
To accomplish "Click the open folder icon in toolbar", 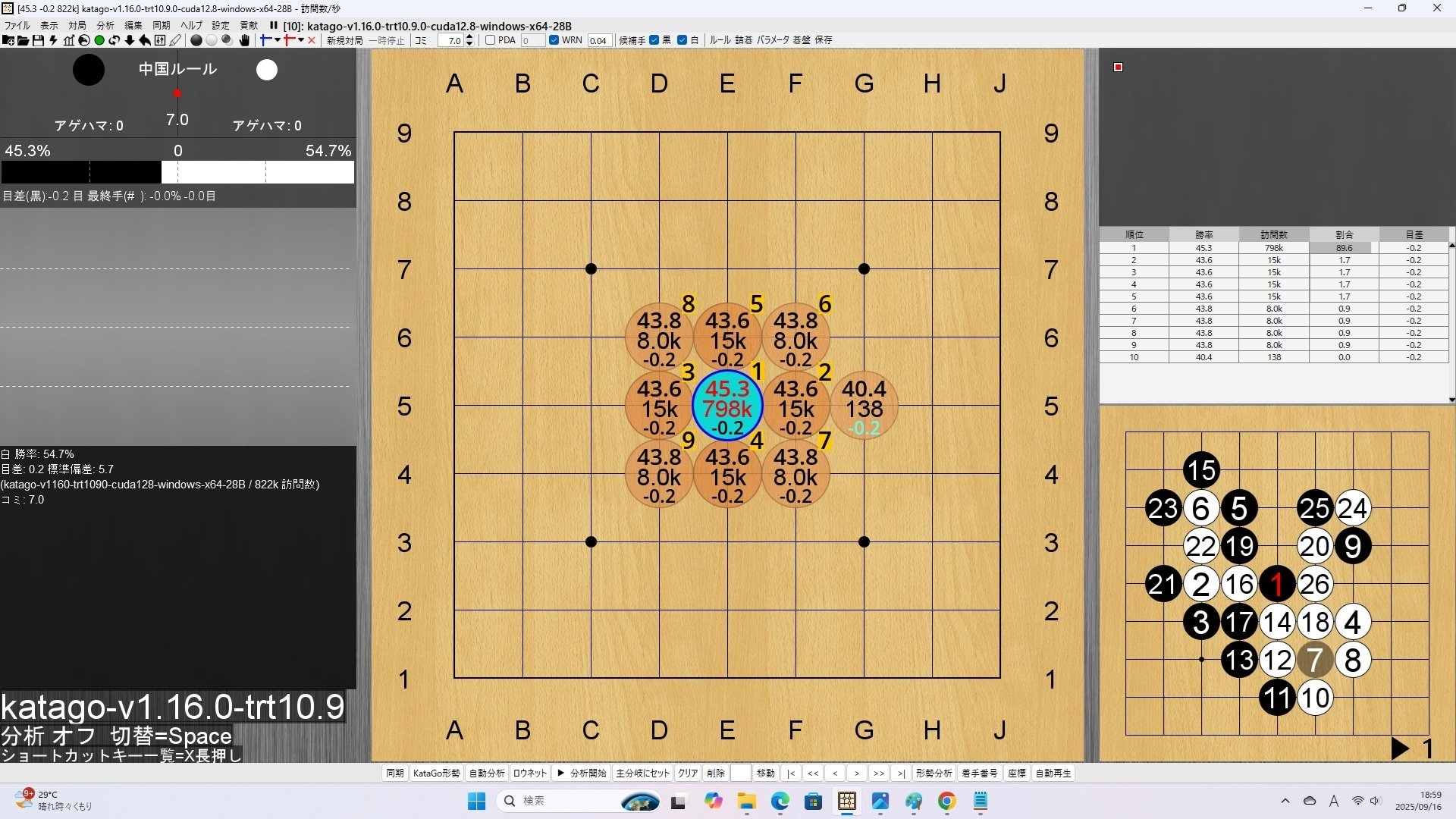I will (x=23, y=40).
